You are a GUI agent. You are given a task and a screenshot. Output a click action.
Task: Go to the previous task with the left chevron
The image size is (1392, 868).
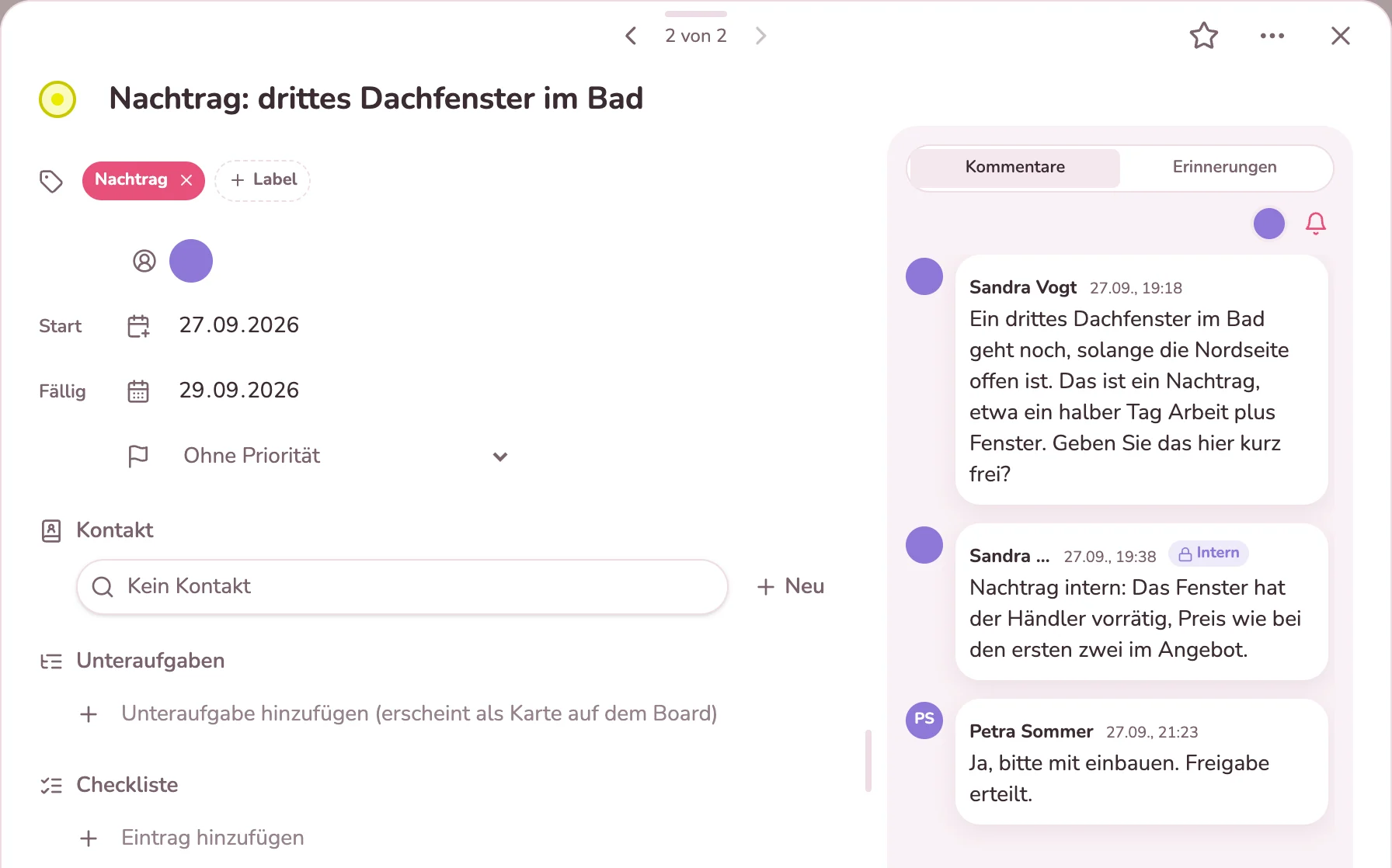click(x=631, y=36)
